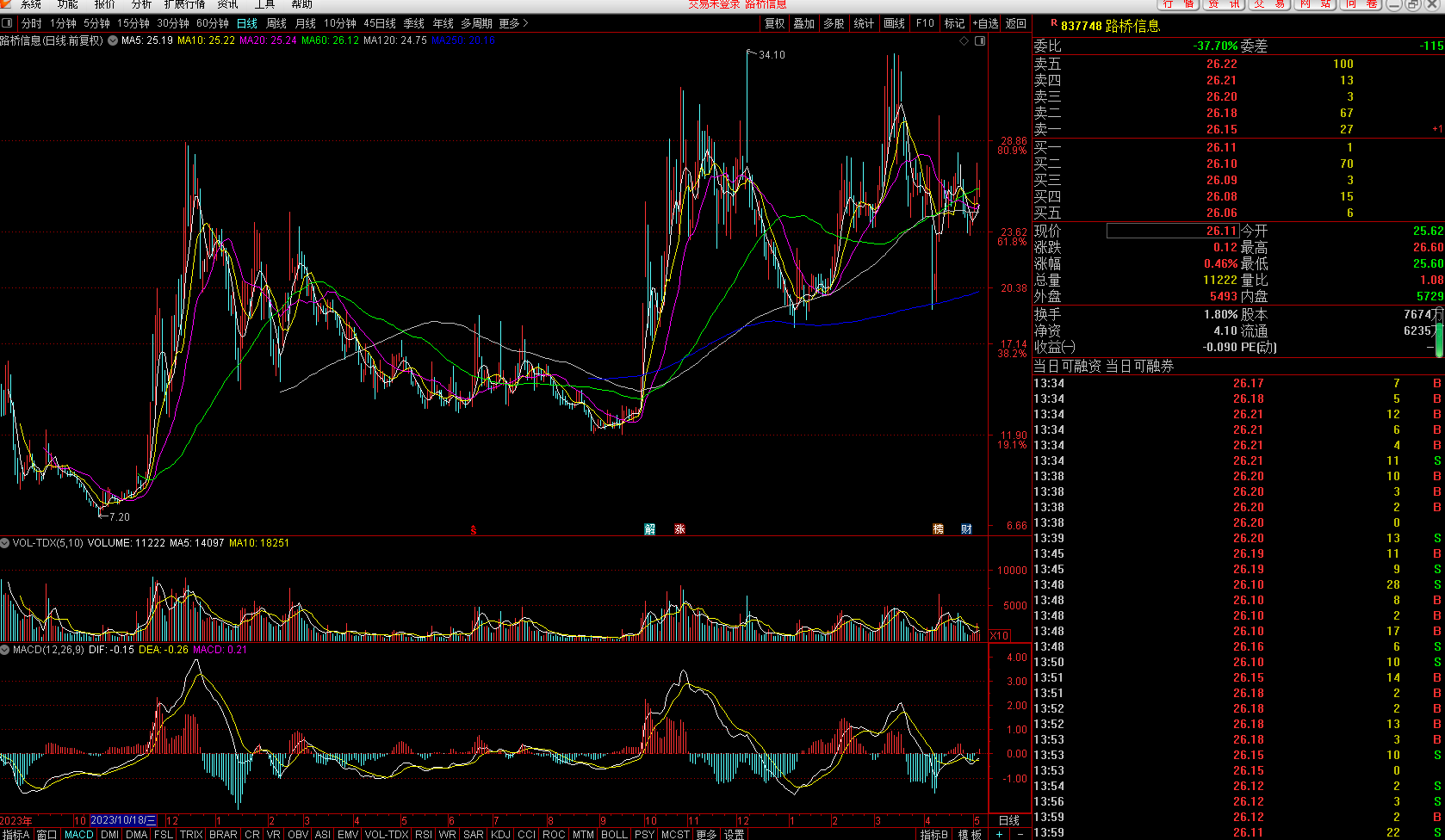Toggle the left sidebar panel icon

click(7, 23)
